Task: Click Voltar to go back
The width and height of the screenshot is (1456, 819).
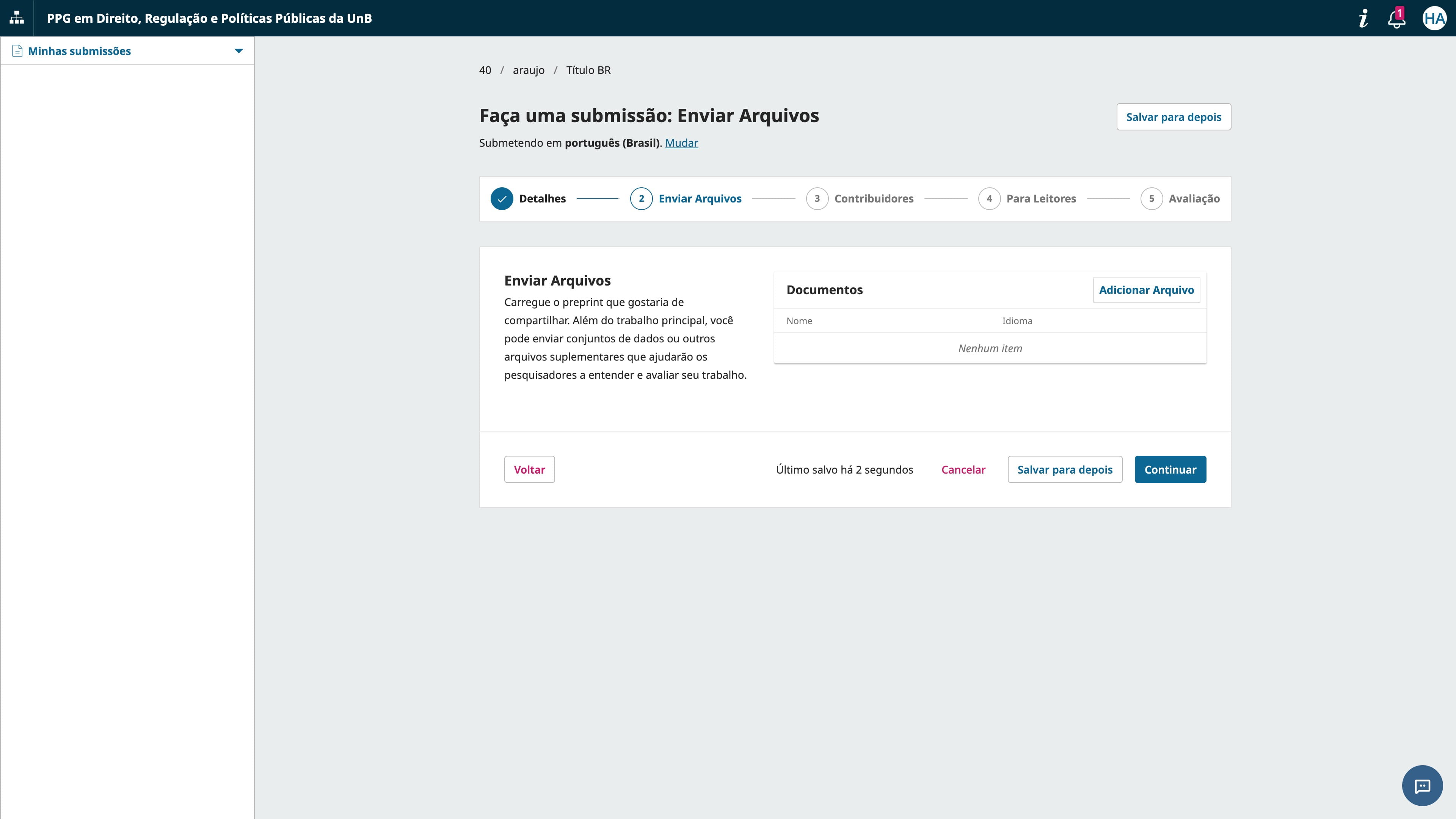Action: click(529, 469)
